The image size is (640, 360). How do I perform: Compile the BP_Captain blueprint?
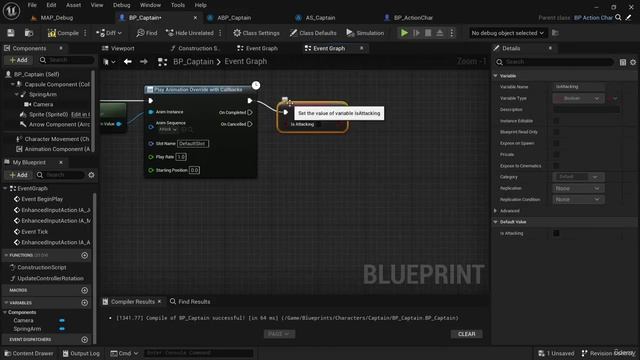pyautogui.click(x=63, y=33)
